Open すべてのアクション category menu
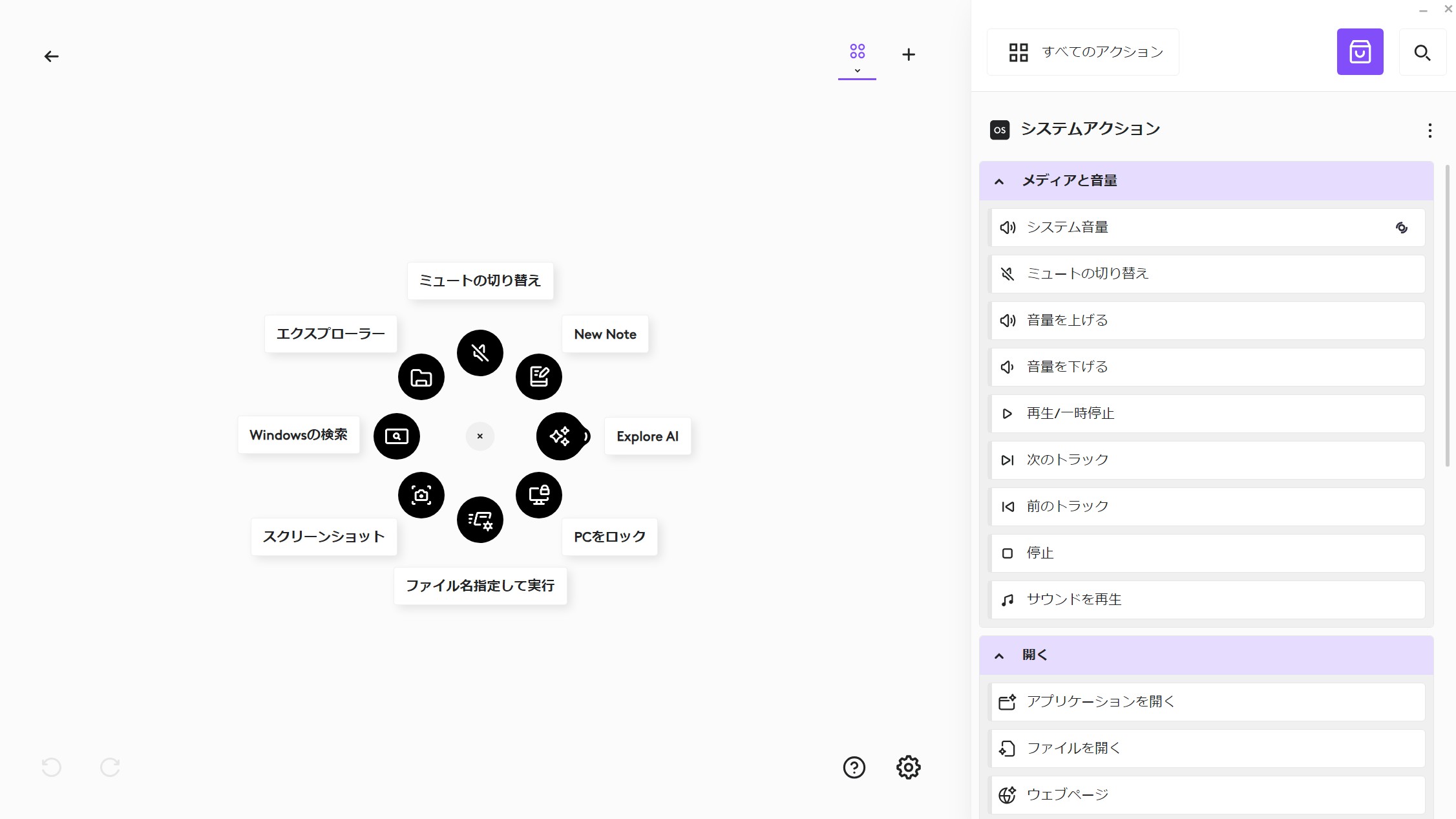This screenshot has width=1456, height=819. click(x=1083, y=52)
